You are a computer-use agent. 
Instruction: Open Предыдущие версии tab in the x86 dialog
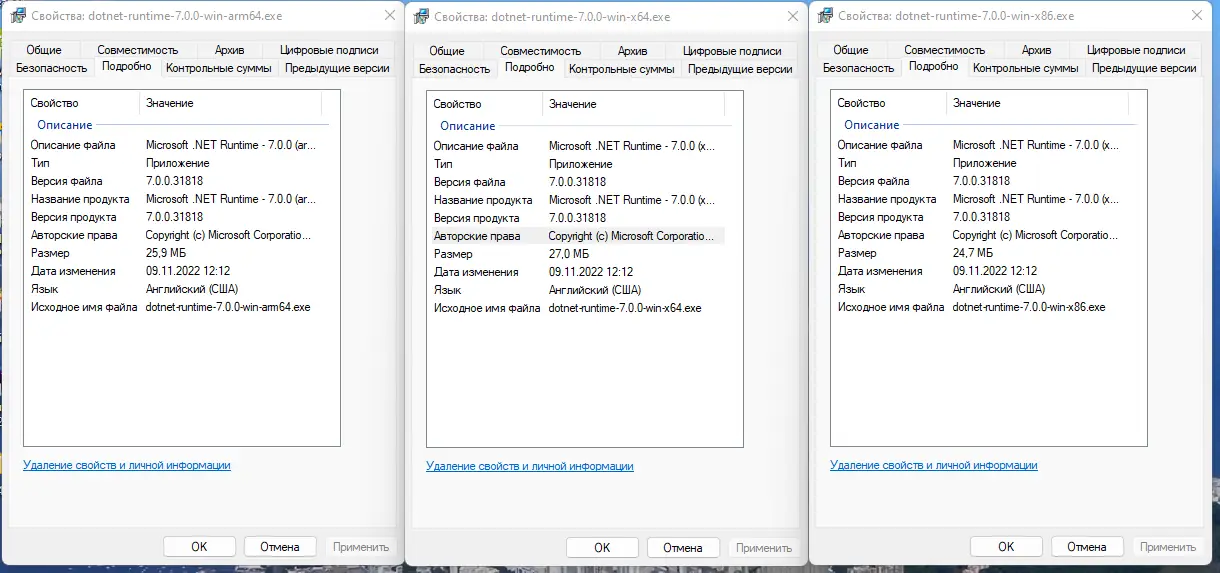click(x=1144, y=68)
